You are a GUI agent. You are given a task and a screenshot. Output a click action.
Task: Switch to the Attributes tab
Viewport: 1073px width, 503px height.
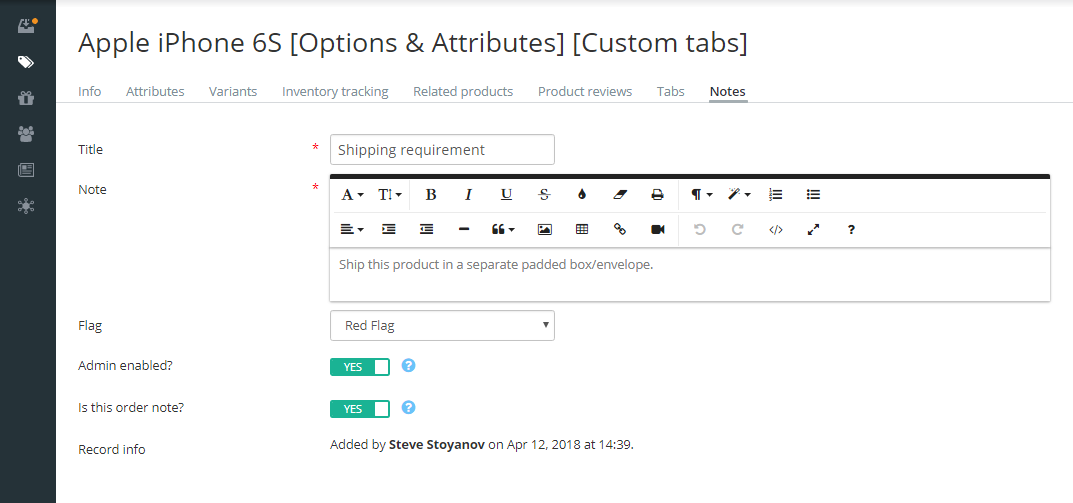point(155,92)
